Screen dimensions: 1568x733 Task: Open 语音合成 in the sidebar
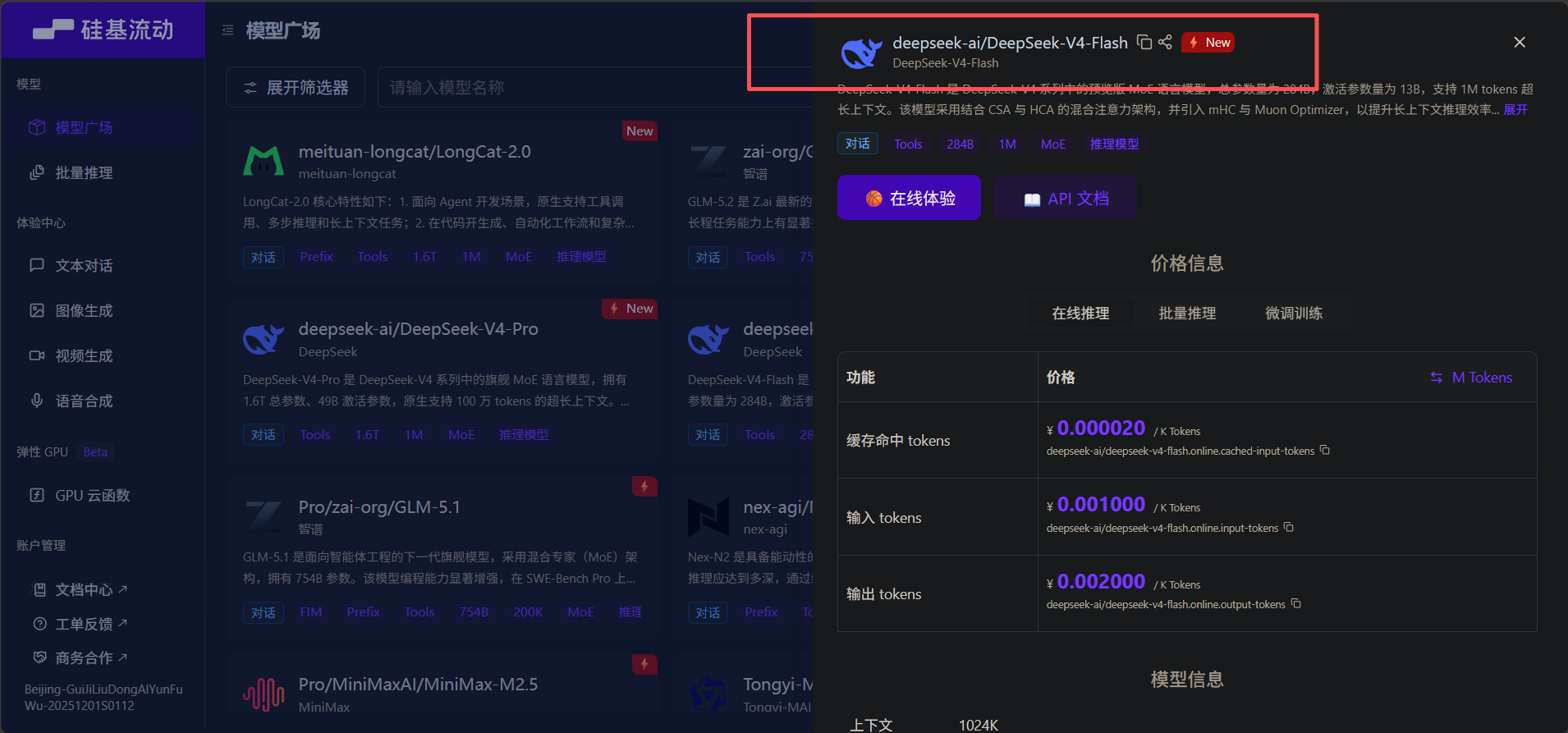point(103,401)
